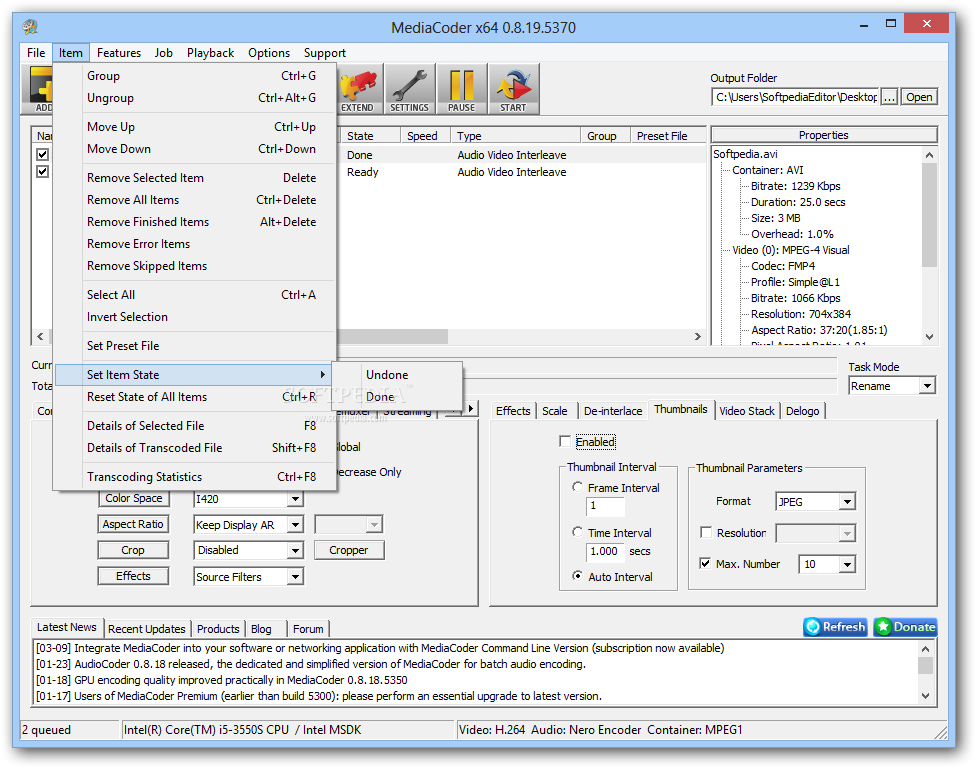
Task: Click the Refresh news button
Action: coord(835,627)
